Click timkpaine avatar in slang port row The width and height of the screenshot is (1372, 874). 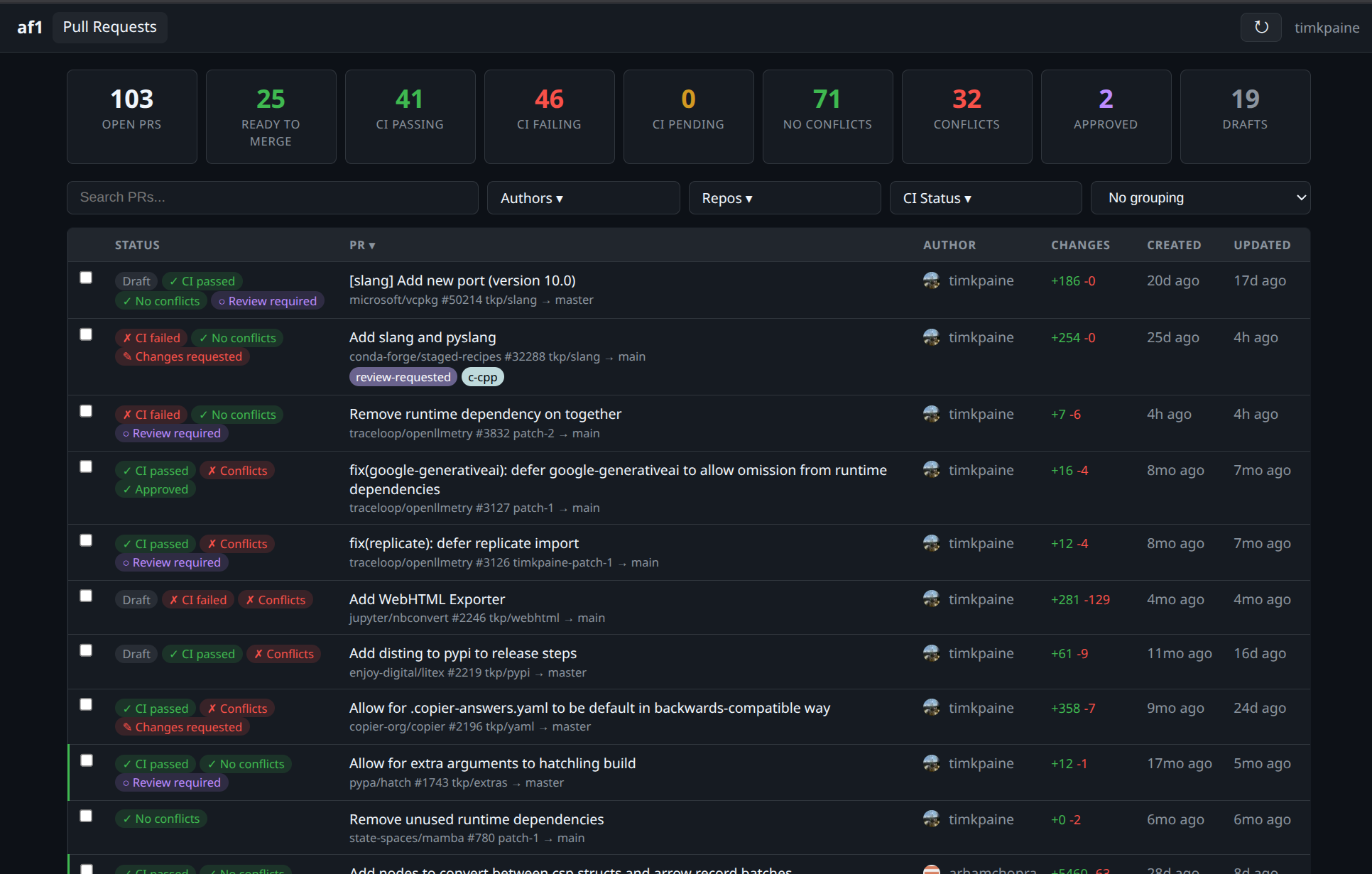[x=931, y=280]
